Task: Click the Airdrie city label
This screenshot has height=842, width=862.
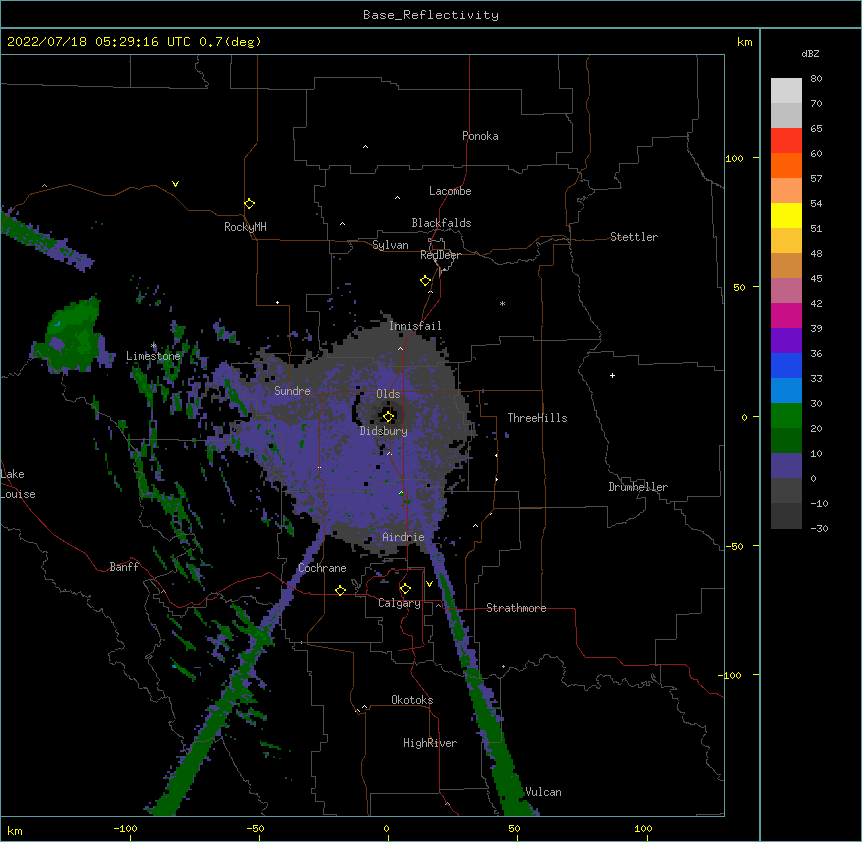Action: [404, 537]
